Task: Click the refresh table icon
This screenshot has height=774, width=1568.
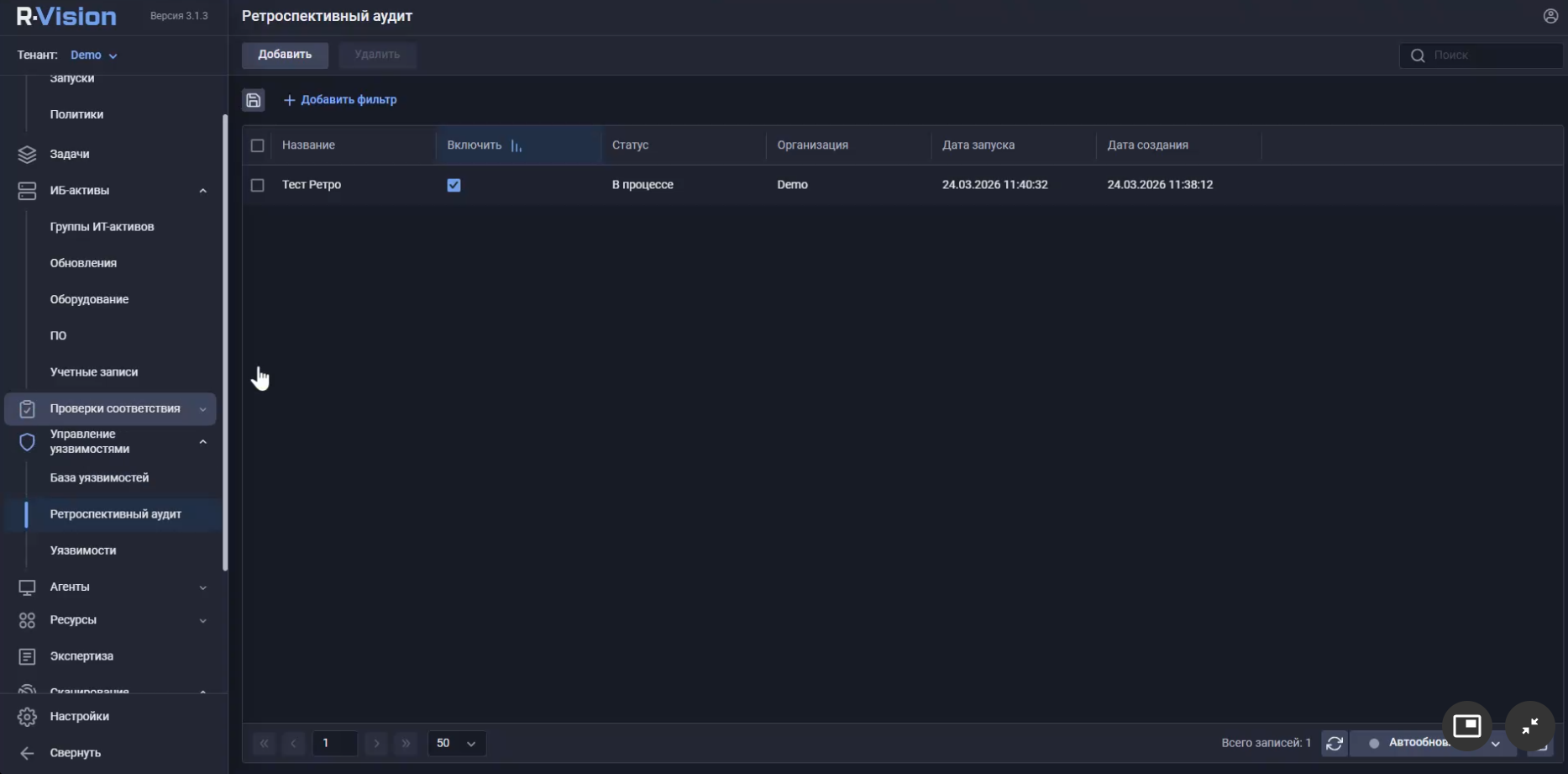Action: [x=1334, y=743]
